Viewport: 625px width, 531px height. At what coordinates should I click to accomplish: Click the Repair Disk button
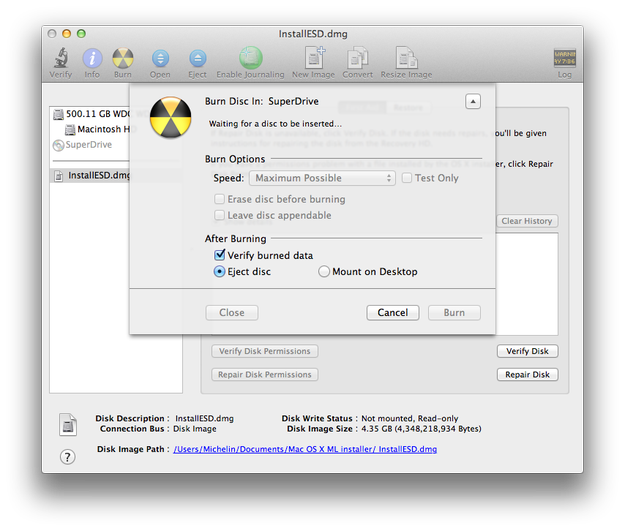tap(527, 375)
